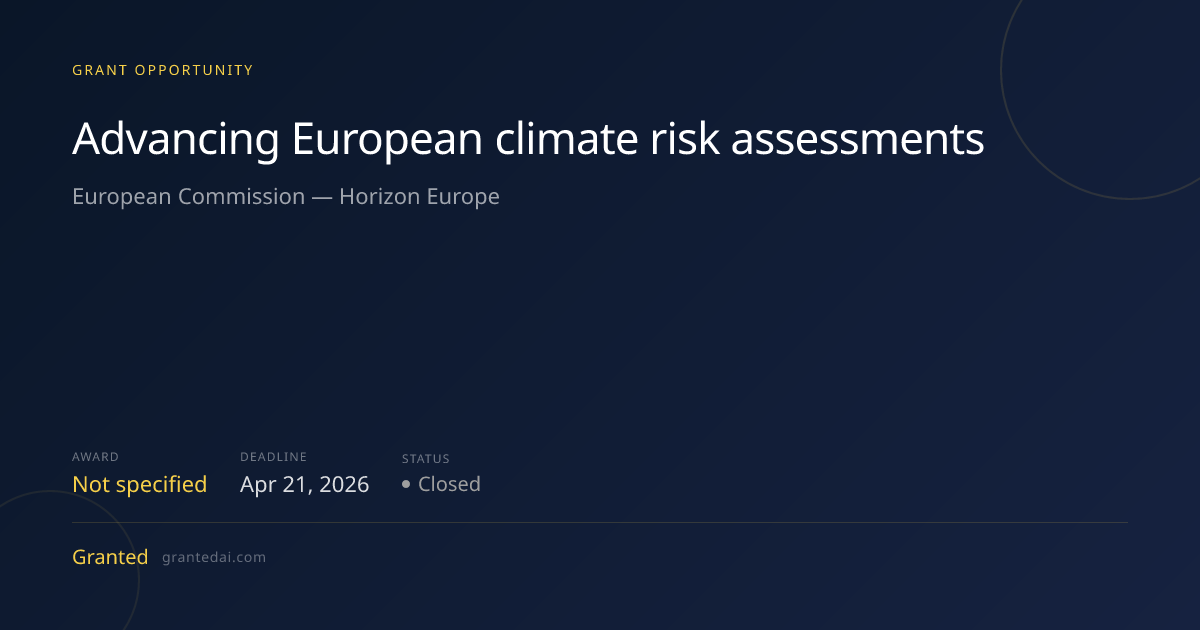Click the 'Closed' status text
This screenshot has height=630, width=1200.
tap(449, 484)
